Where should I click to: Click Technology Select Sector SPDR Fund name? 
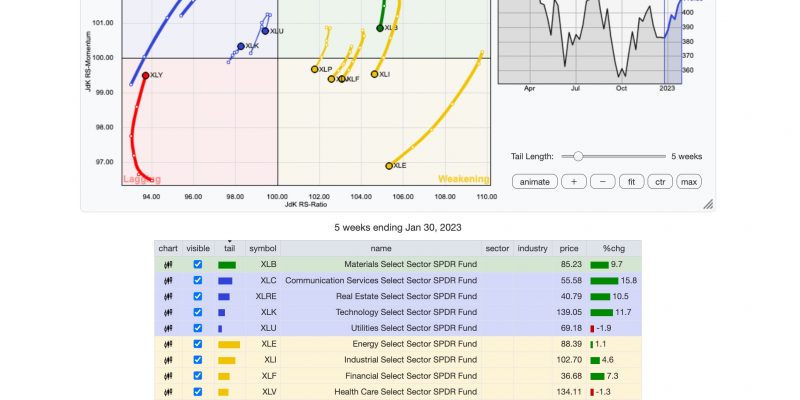point(407,312)
